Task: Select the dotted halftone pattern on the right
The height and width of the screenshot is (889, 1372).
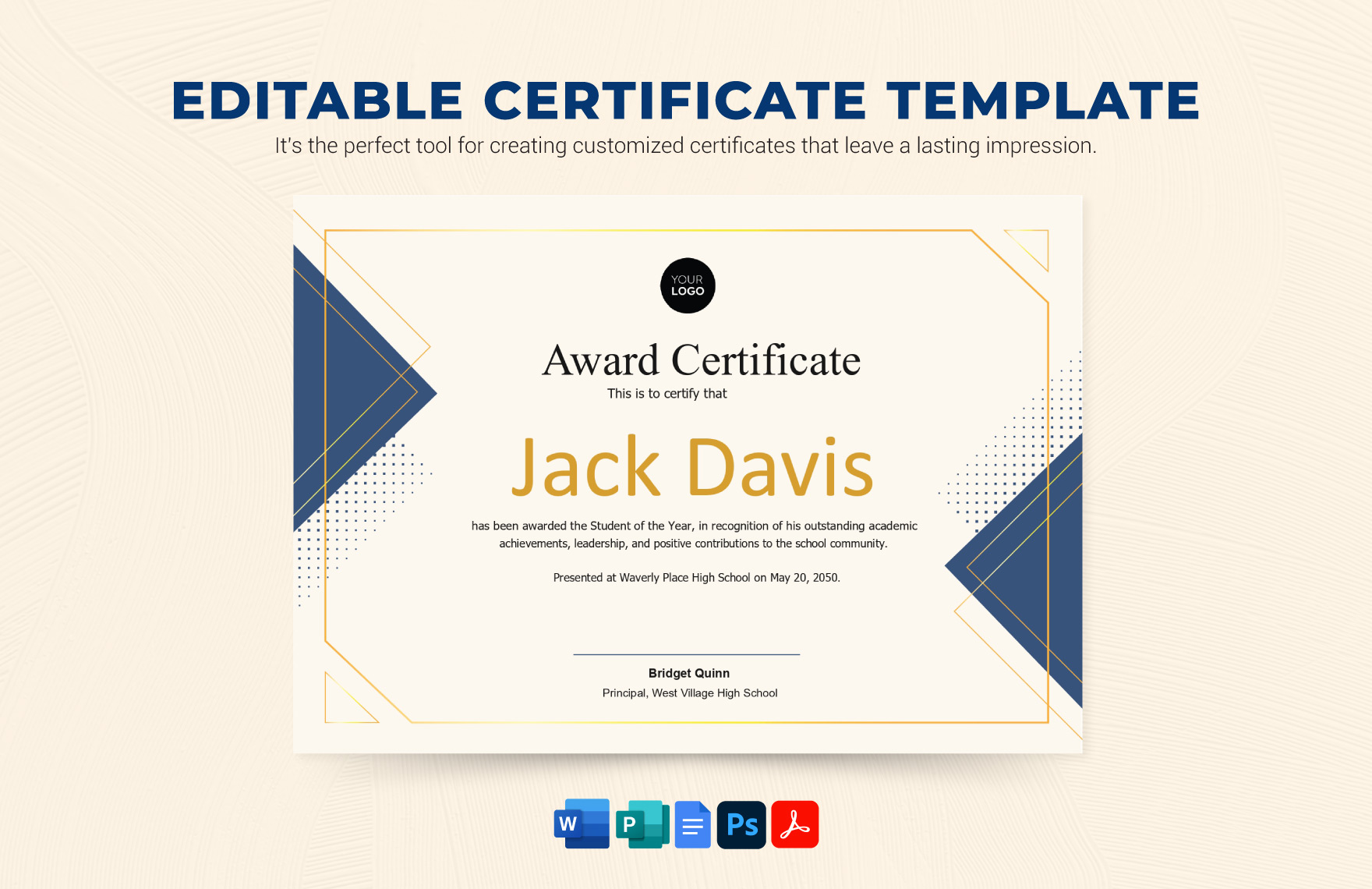Action: tap(990, 476)
